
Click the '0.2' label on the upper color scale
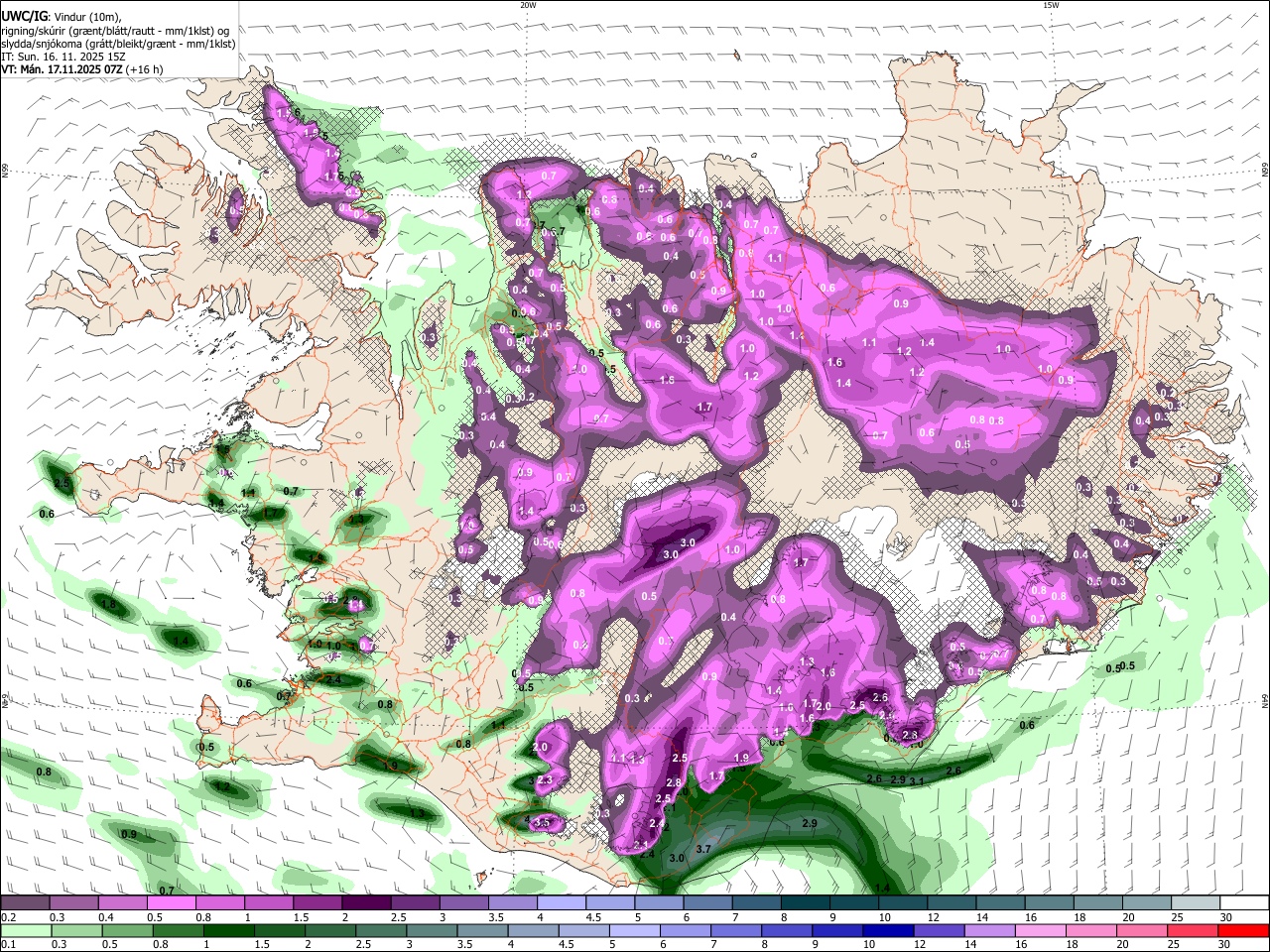pos(8,918)
